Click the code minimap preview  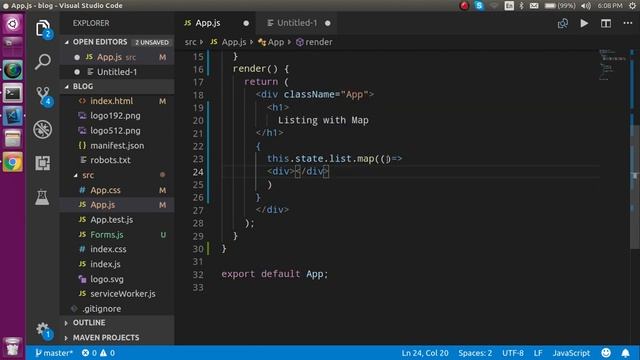pyautogui.click(x=612, y=65)
